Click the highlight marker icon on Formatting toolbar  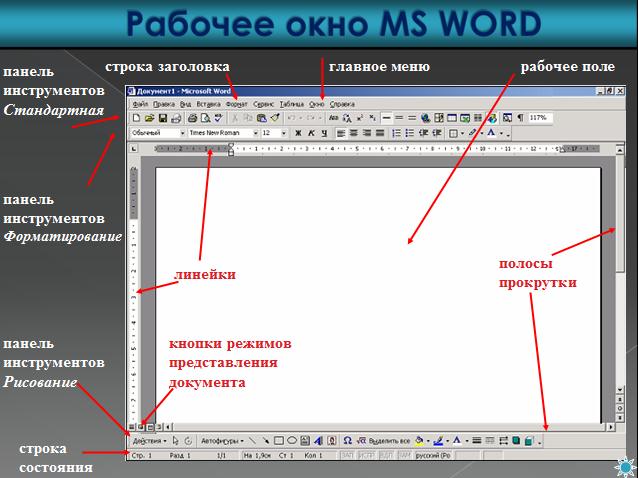472,133
